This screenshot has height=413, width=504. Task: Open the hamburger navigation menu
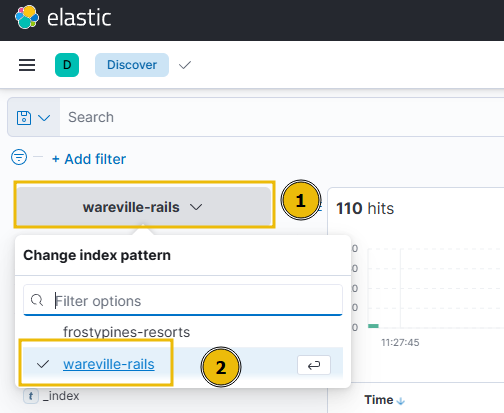[x=27, y=65]
